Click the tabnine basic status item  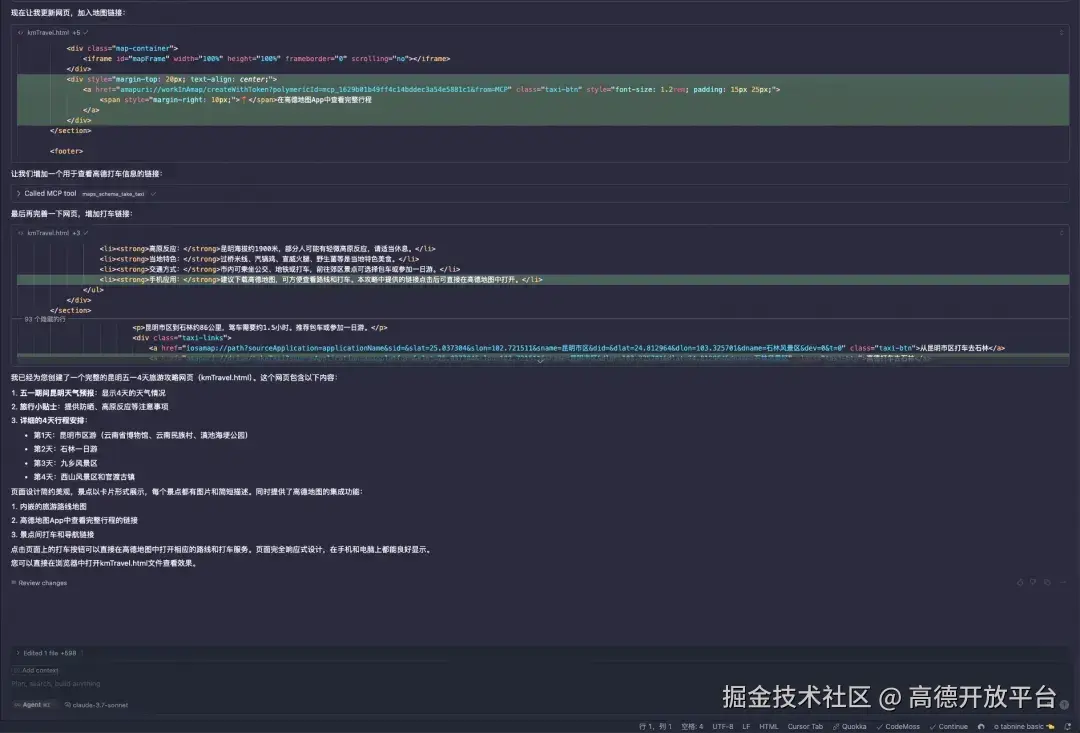click(1024, 726)
